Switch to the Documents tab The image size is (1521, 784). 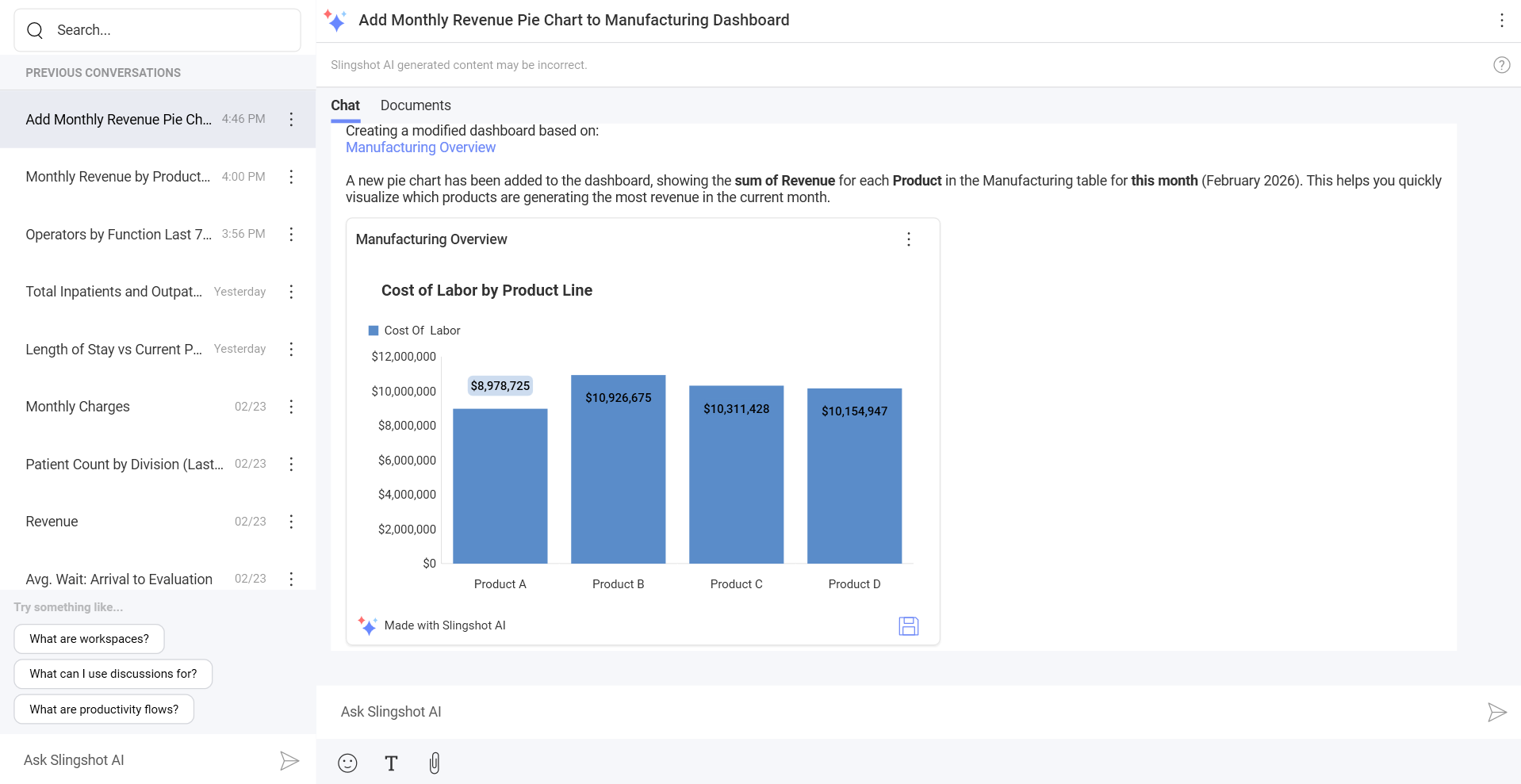tap(416, 105)
